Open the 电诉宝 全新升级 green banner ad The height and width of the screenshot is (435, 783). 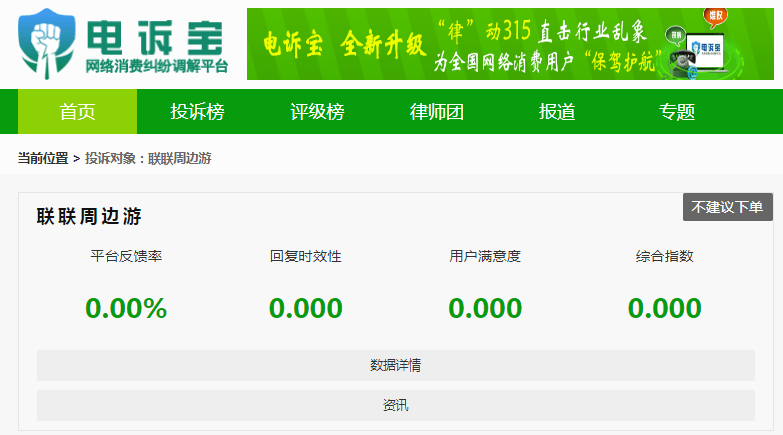pyautogui.click(x=510, y=44)
